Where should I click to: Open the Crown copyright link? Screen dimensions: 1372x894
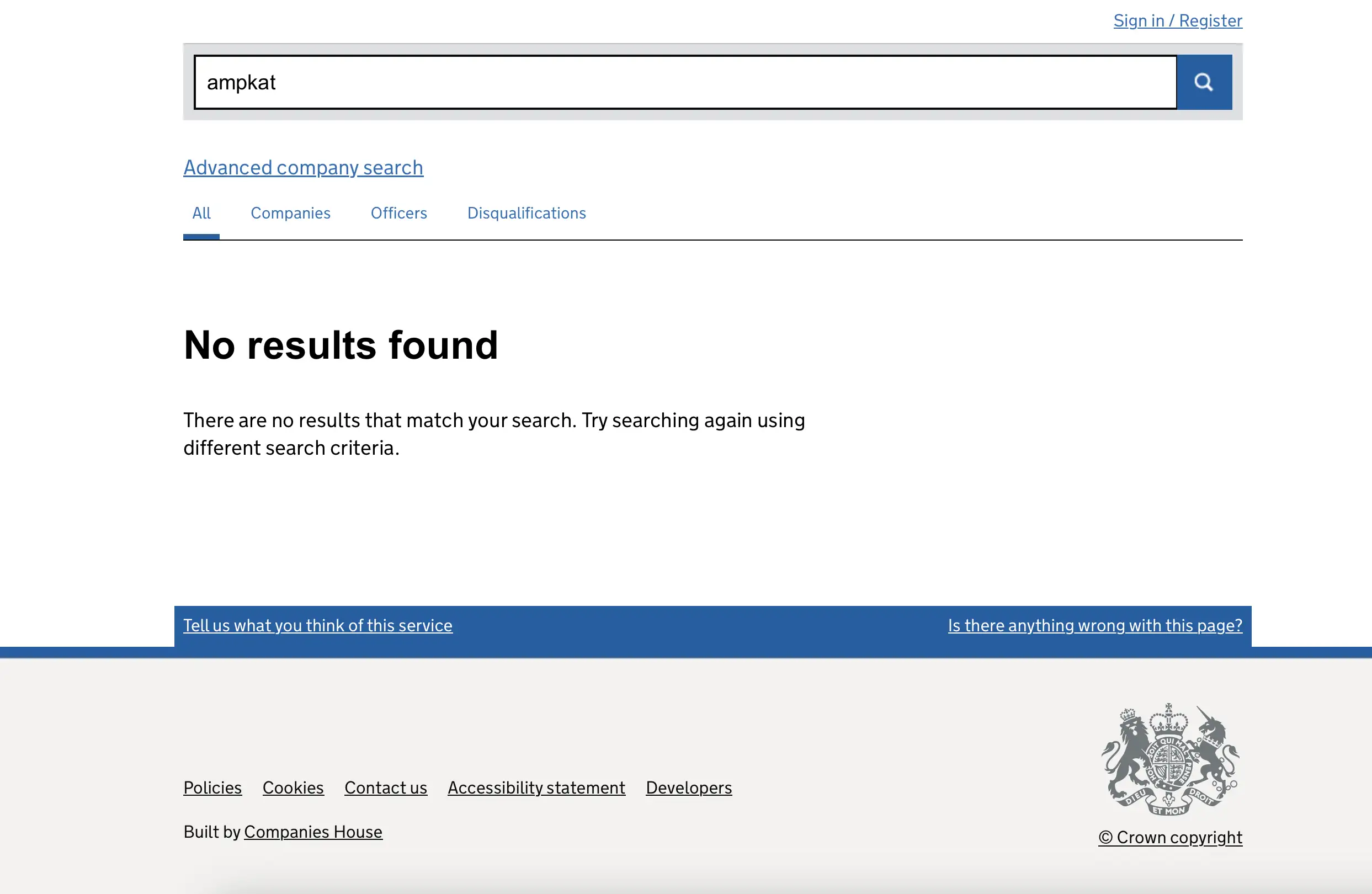(x=1170, y=837)
